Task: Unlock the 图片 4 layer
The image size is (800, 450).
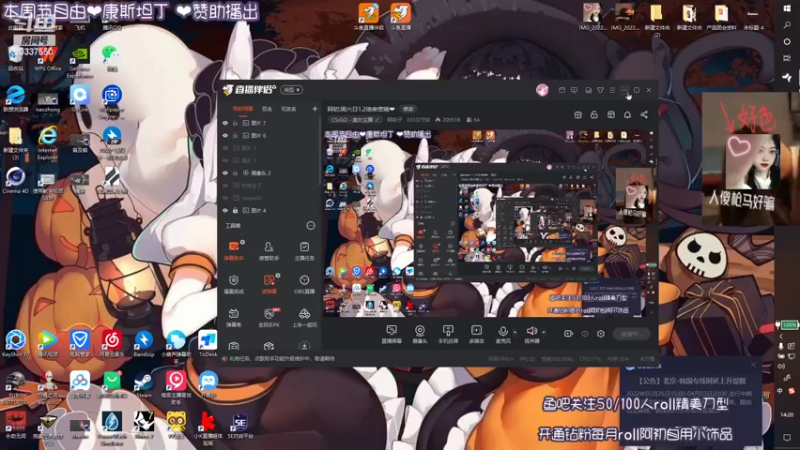Action: 235,210
